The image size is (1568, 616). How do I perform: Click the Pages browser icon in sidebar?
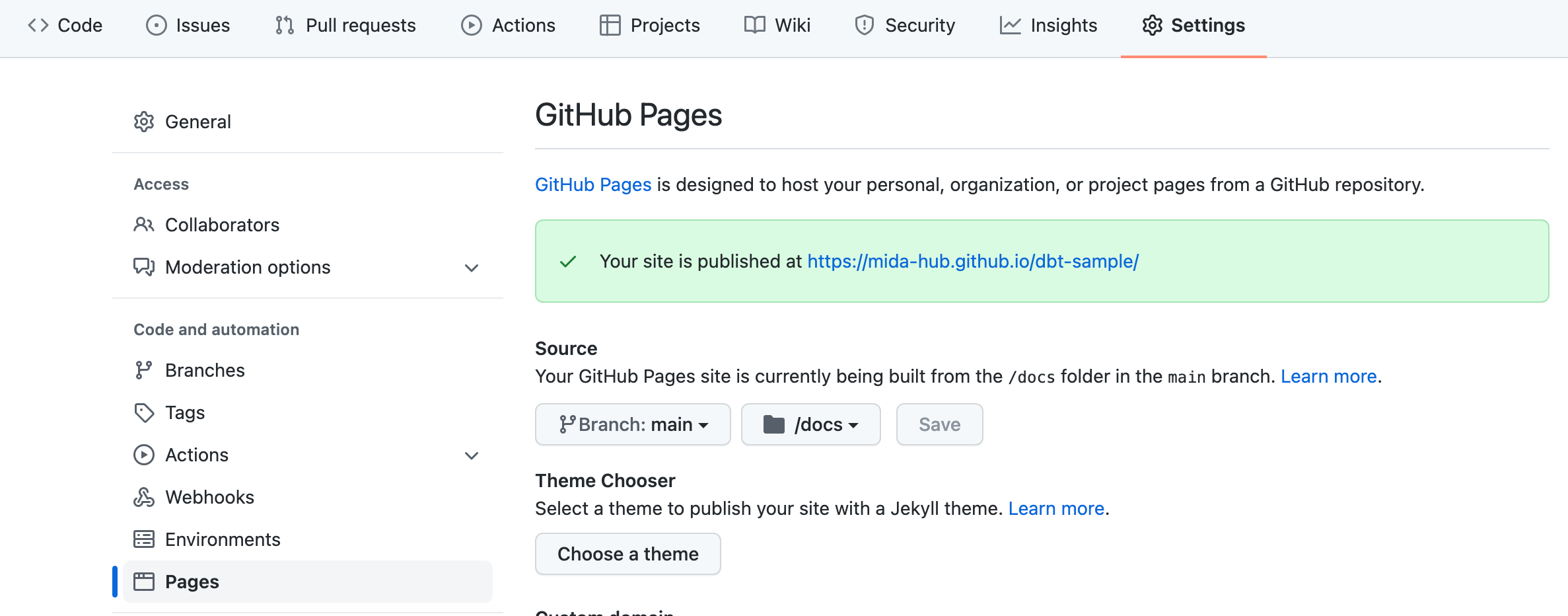pyautogui.click(x=144, y=582)
